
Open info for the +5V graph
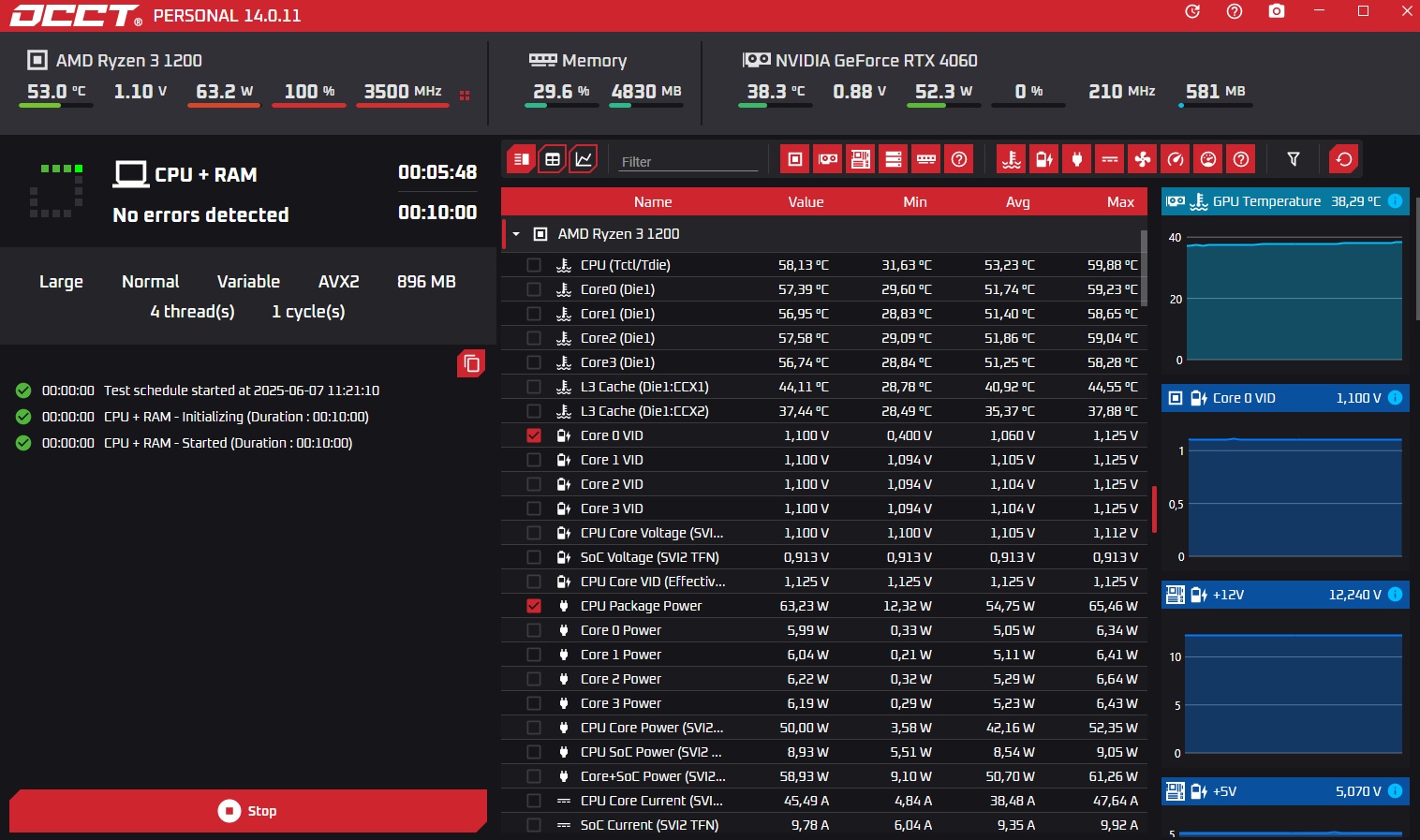[x=1395, y=791]
